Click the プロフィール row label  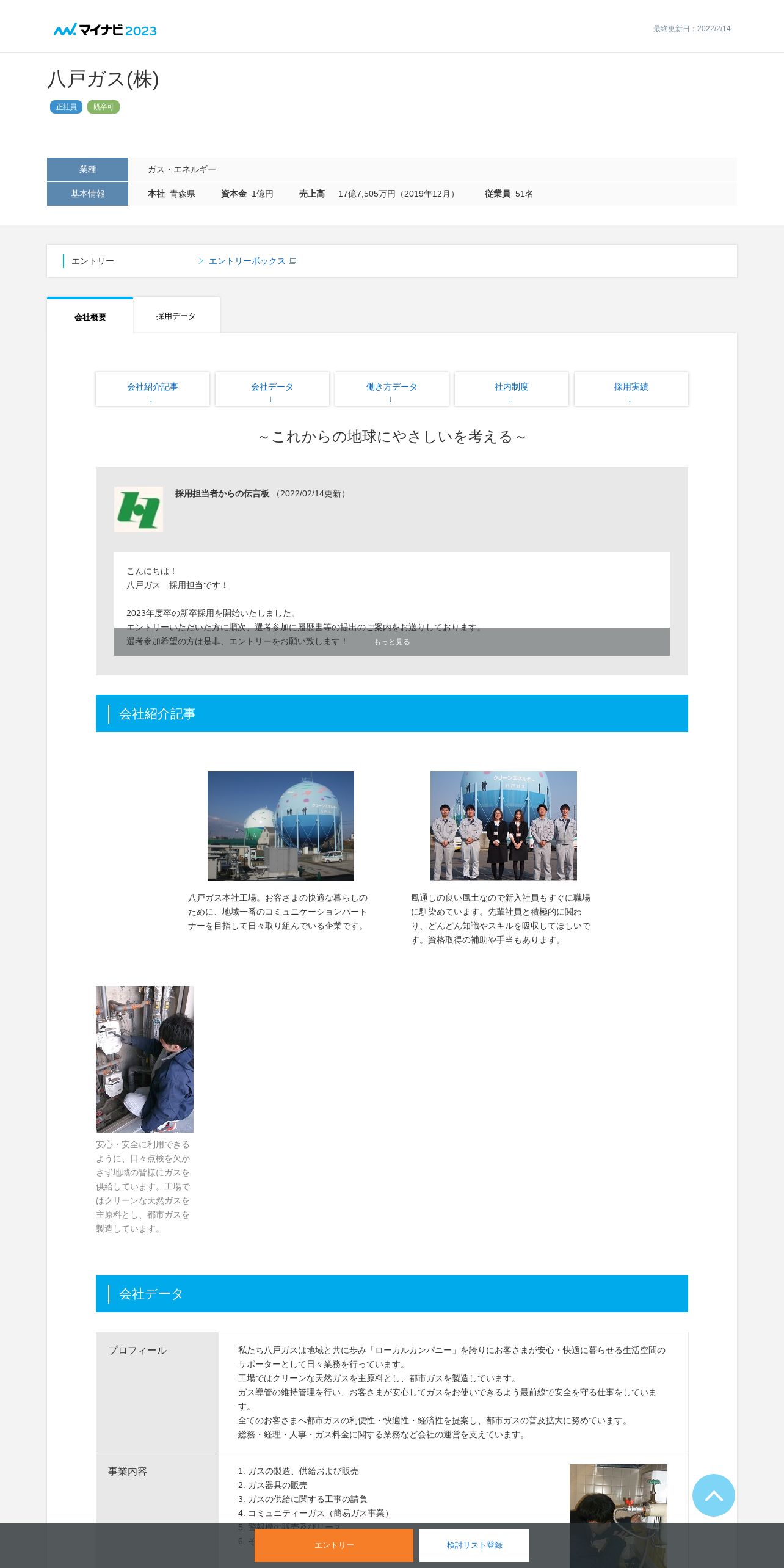point(137,1350)
